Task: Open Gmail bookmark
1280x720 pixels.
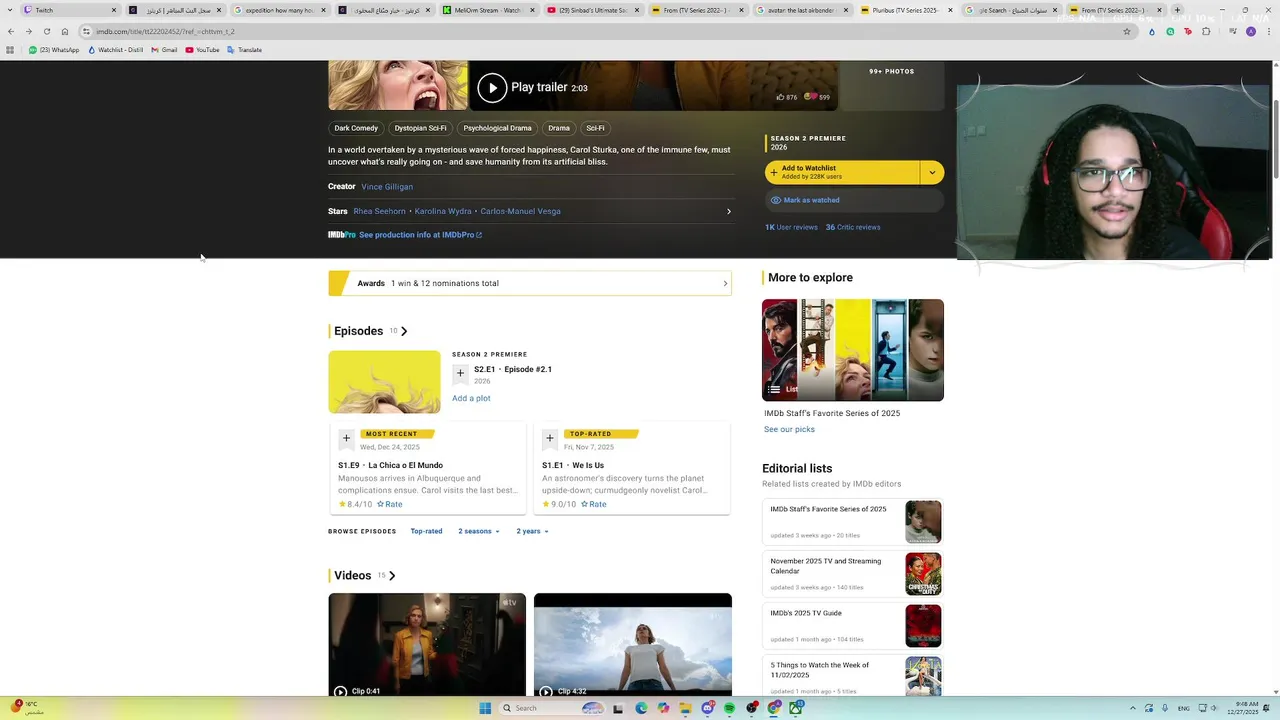Action: click(x=164, y=50)
